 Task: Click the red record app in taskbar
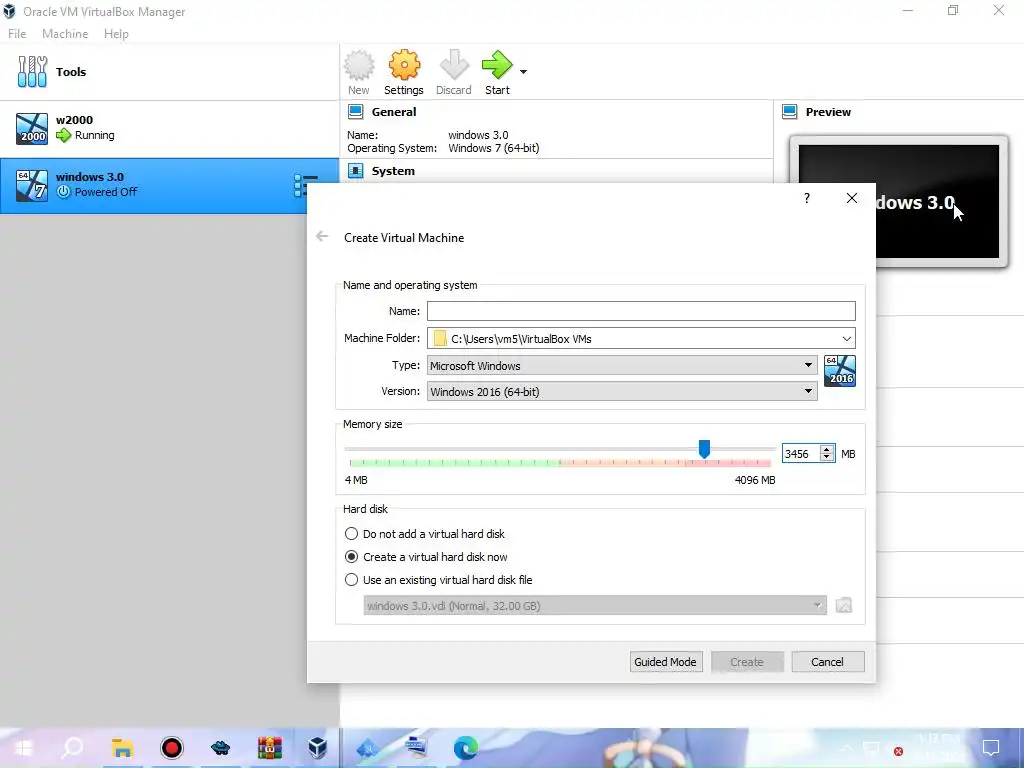(172, 748)
